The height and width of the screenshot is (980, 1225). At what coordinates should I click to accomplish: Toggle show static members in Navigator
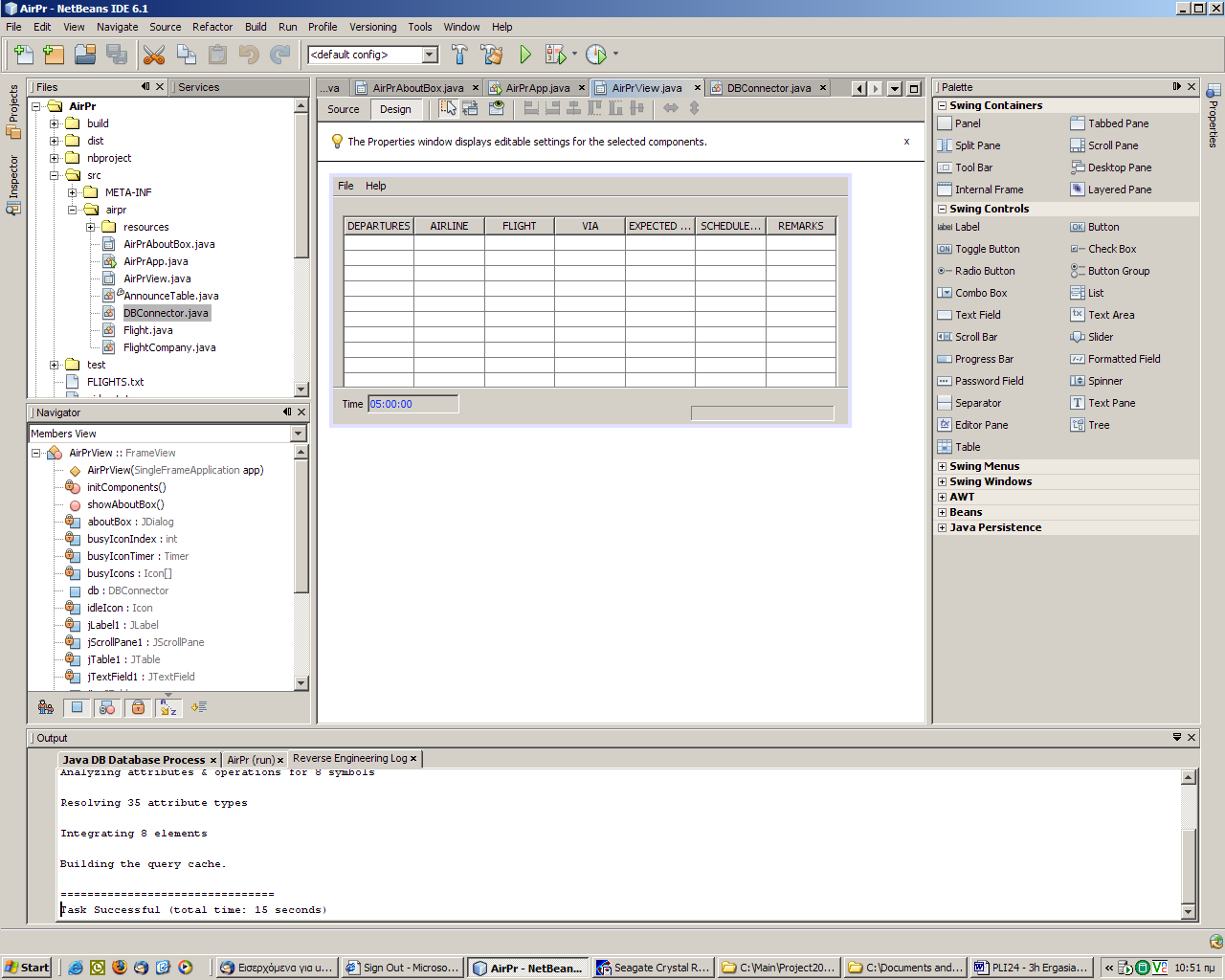point(107,707)
